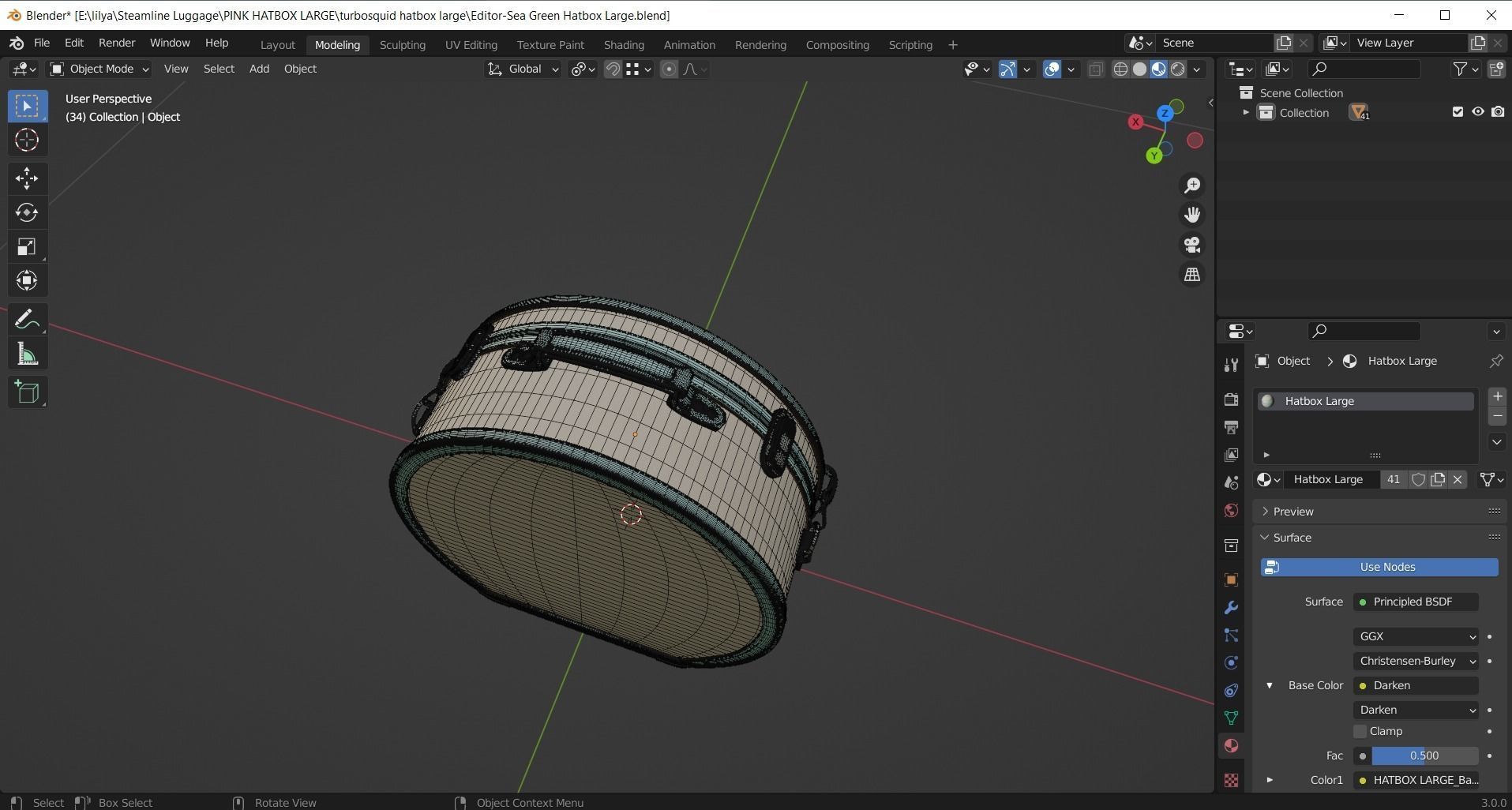
Task: Open the Darken blend type dropdown
Action: [1416, 710]
